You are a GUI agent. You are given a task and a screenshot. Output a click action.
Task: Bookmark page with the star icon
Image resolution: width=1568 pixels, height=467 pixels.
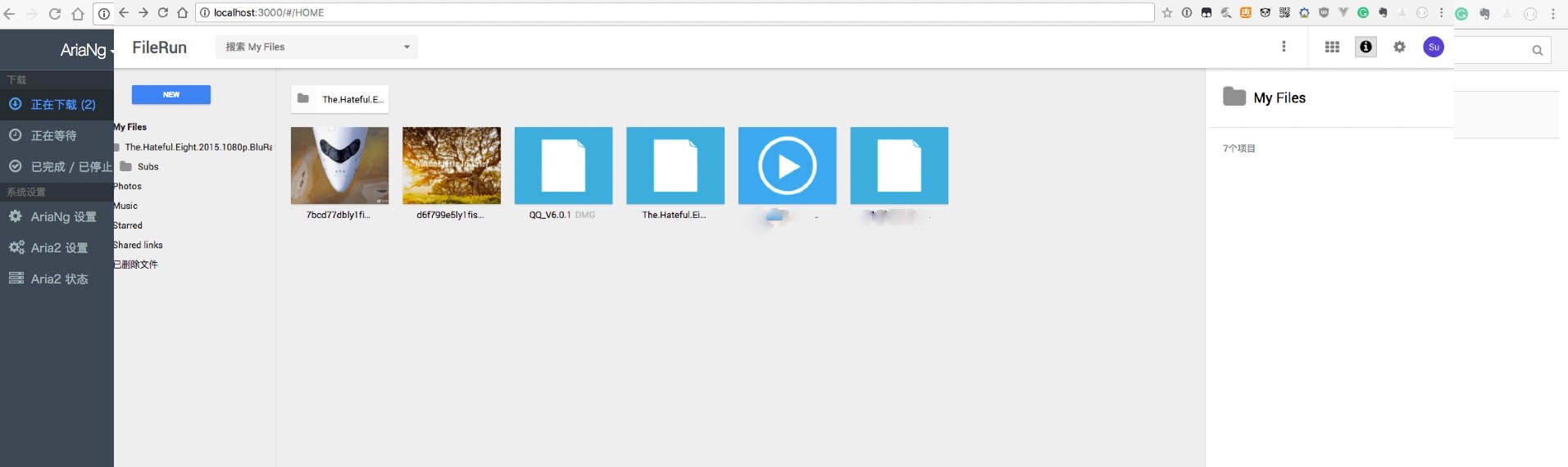(x=1167, y=13)
